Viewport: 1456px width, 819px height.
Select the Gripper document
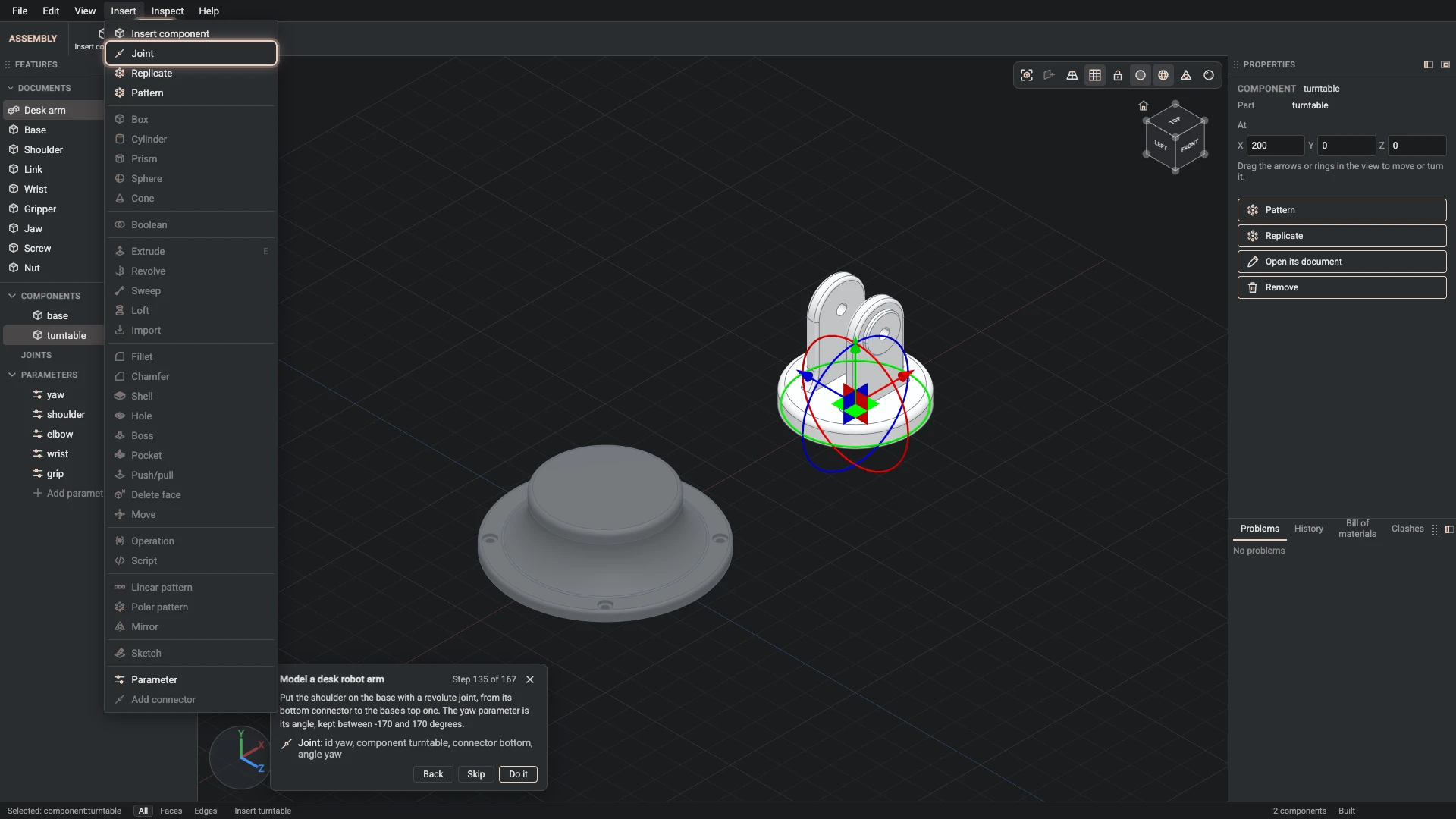53,209
